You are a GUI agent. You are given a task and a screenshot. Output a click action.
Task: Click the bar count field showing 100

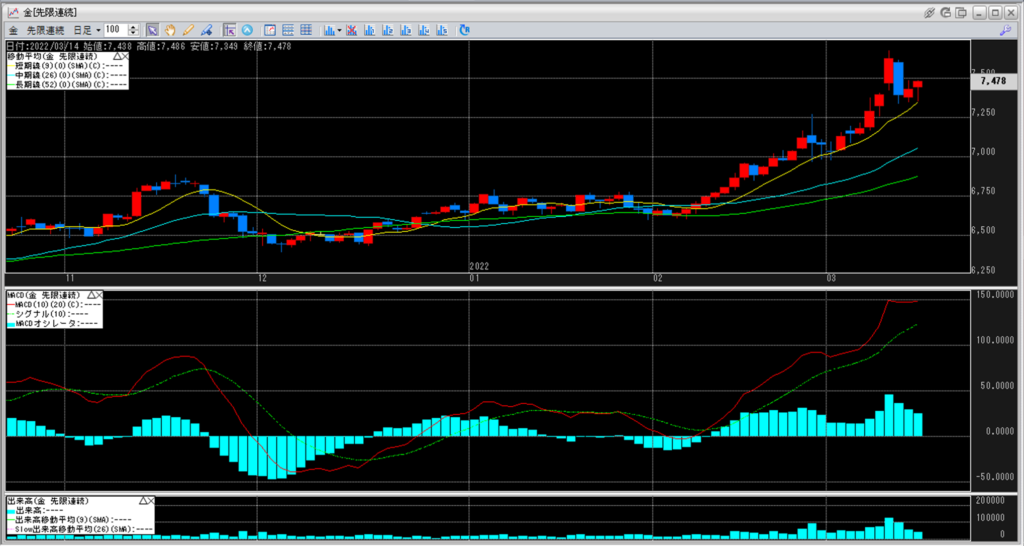[x=115, y=30]
